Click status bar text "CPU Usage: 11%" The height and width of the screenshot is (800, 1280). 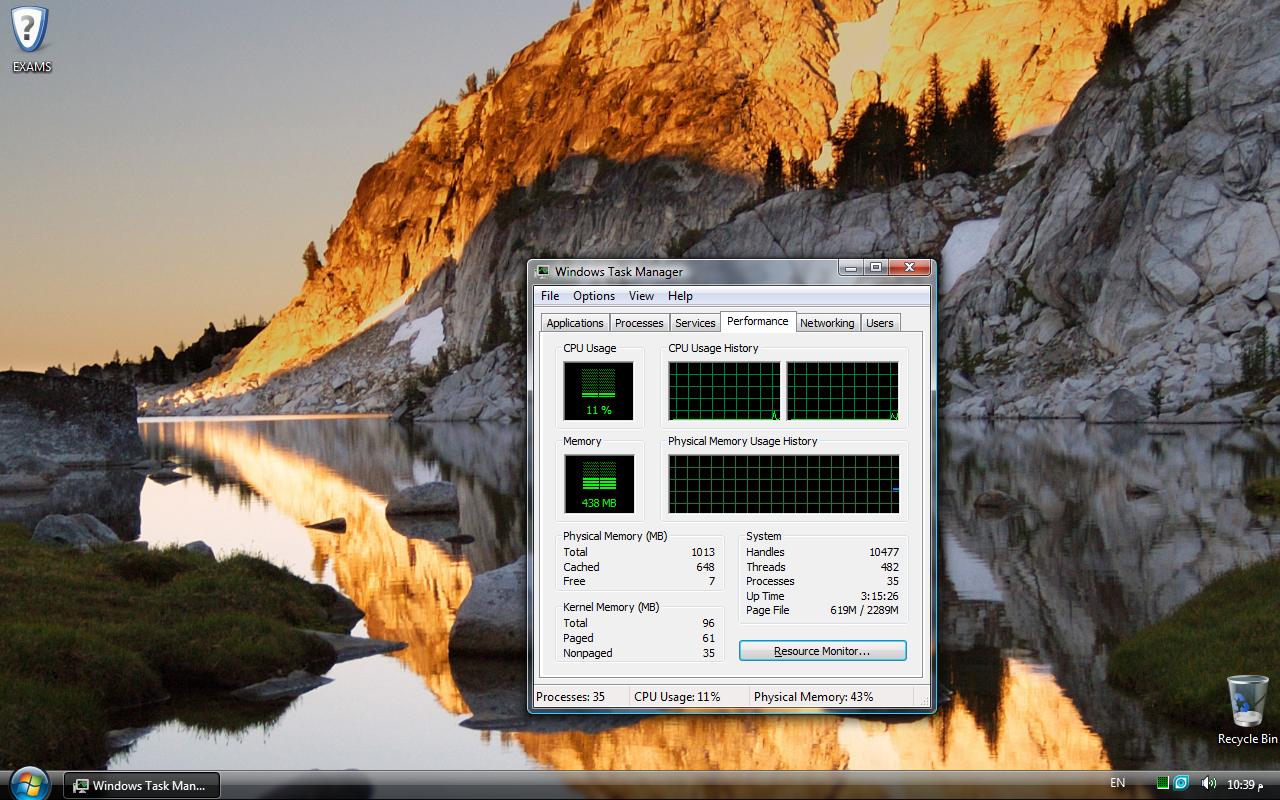coord(677,697)
